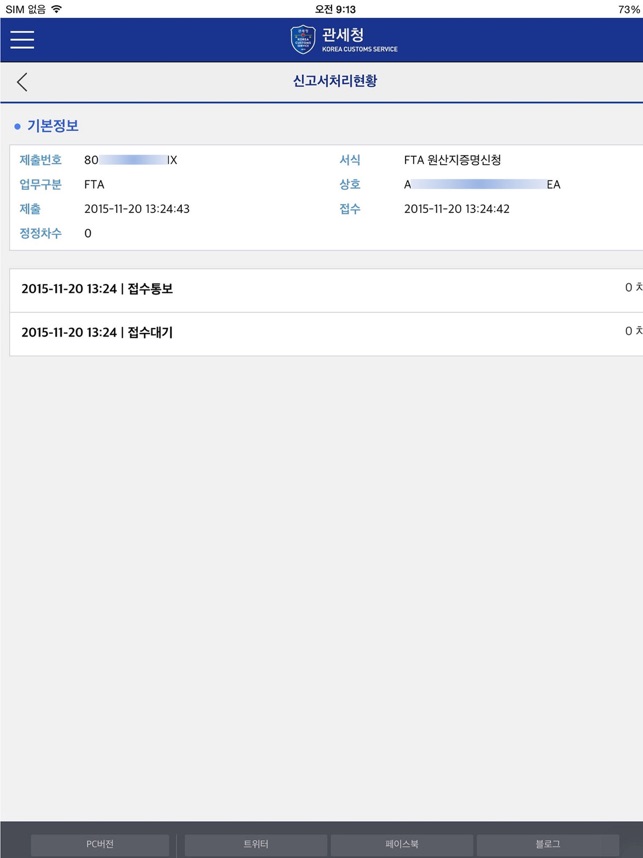Tap the 관세청 header title text

click(x=343, y=34)
